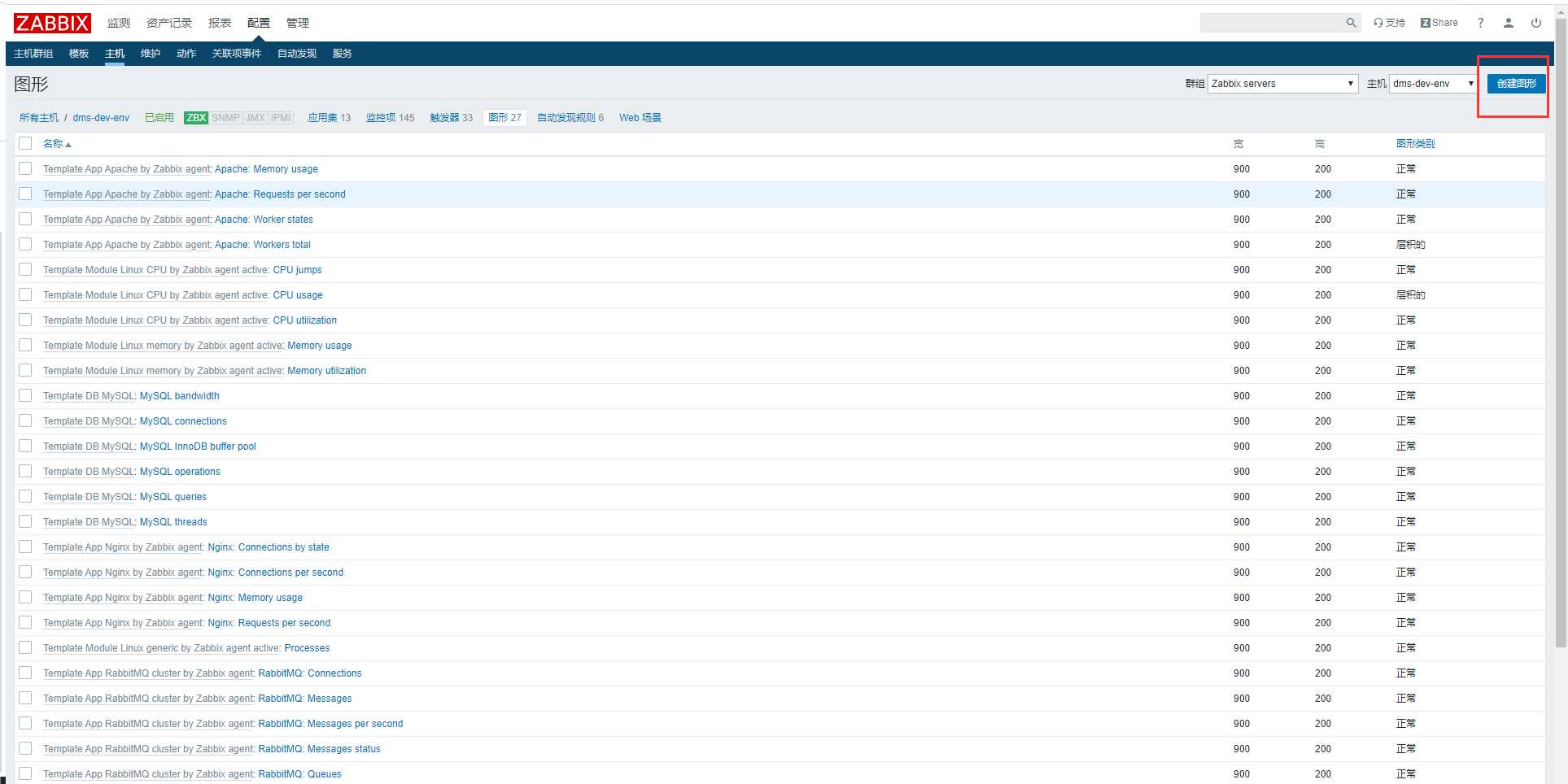Check the RabbitMQ: Queues row checkbox
Screen dimensions: 1568x784
[x=25, y=773]
